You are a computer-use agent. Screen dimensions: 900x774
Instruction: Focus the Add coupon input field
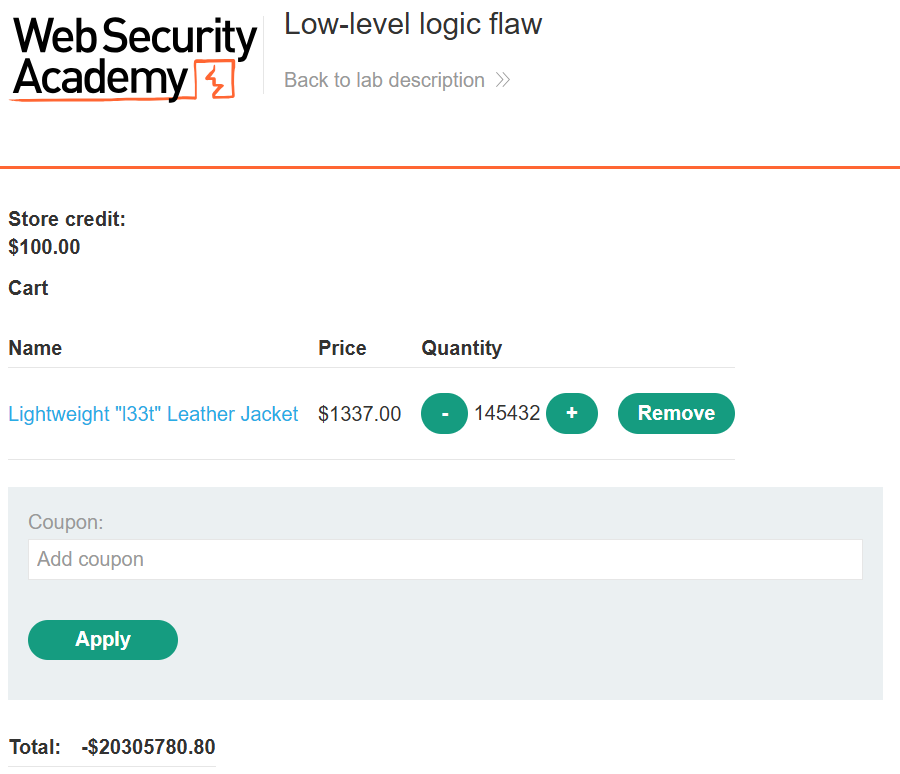coord(445,559)
